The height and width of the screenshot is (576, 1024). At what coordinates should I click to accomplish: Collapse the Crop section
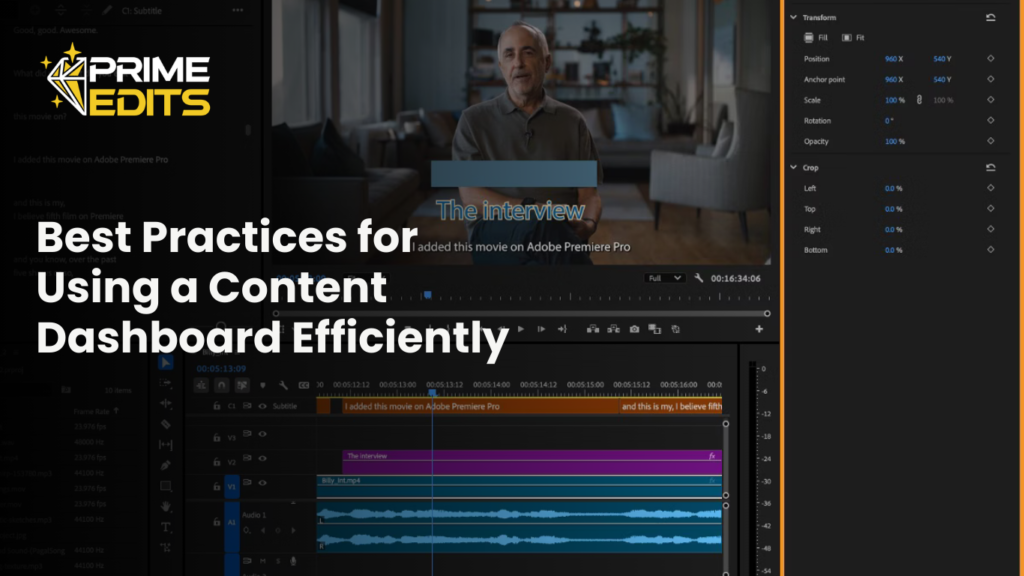click(x=794, y=168)
